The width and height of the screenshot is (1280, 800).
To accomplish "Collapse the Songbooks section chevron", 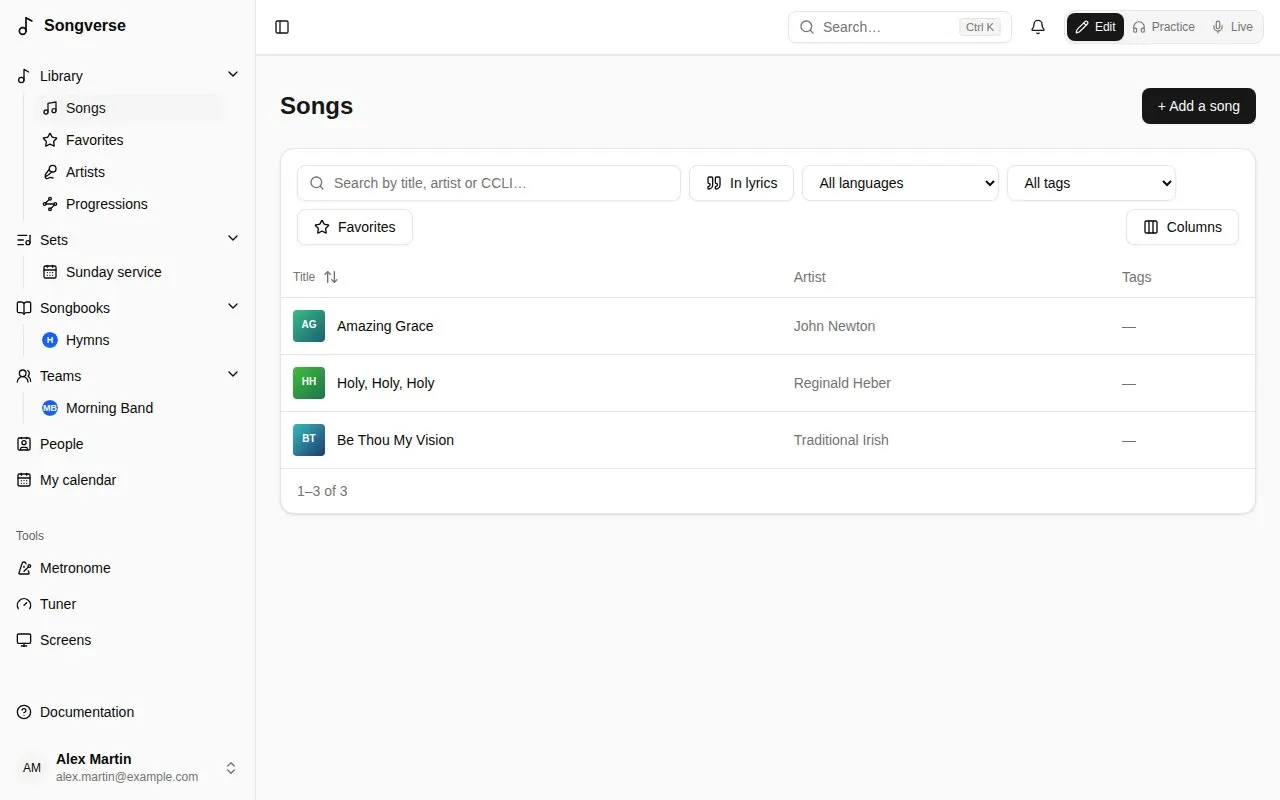I will [233, 307].
